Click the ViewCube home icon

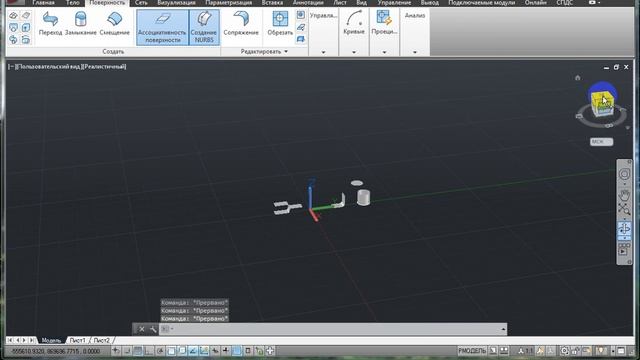pos(578,78)
